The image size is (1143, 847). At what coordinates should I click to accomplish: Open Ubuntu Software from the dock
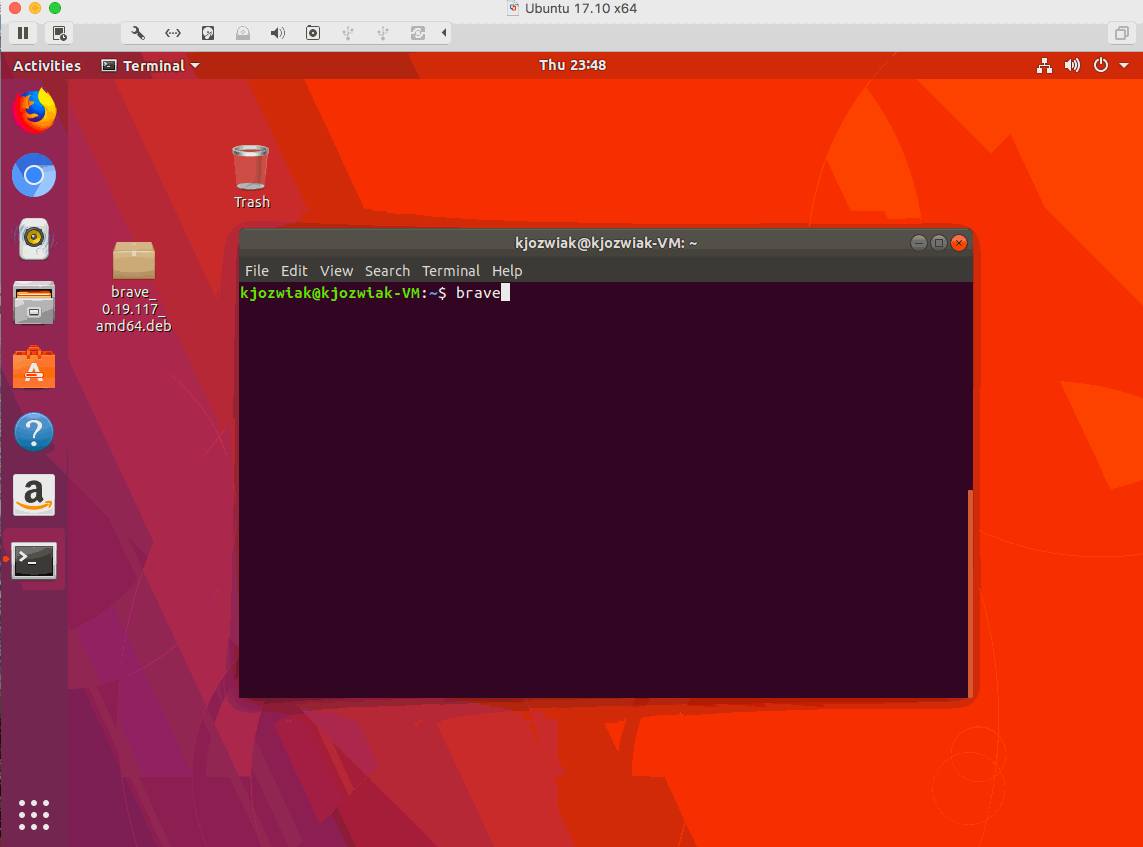tap(34, 367)
